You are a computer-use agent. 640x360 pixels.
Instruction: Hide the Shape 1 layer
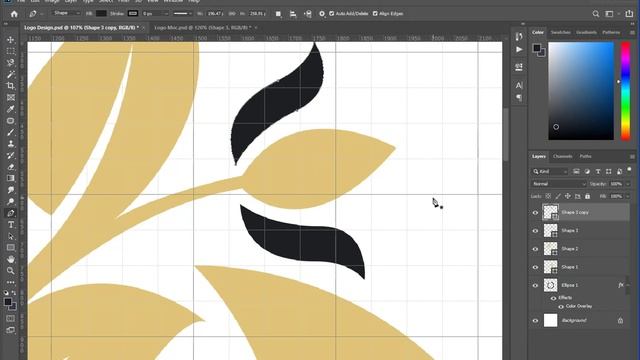535,267
